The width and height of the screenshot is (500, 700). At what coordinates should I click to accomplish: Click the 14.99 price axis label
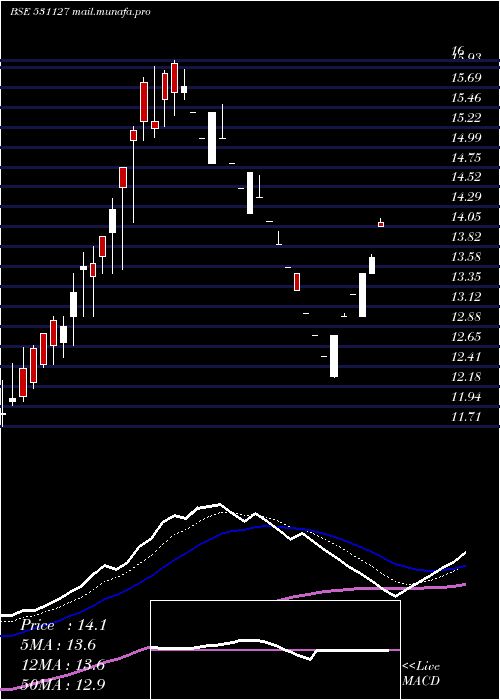tap(466, 138)
